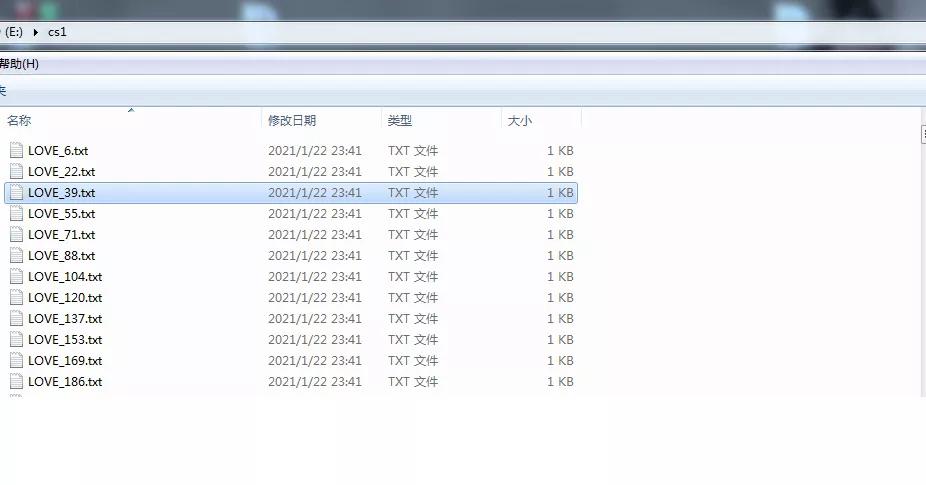The height and width of the screenshot is (485, 926).
Task: Click the cs1 folder in the address bar
Action: tap(57, 32)
